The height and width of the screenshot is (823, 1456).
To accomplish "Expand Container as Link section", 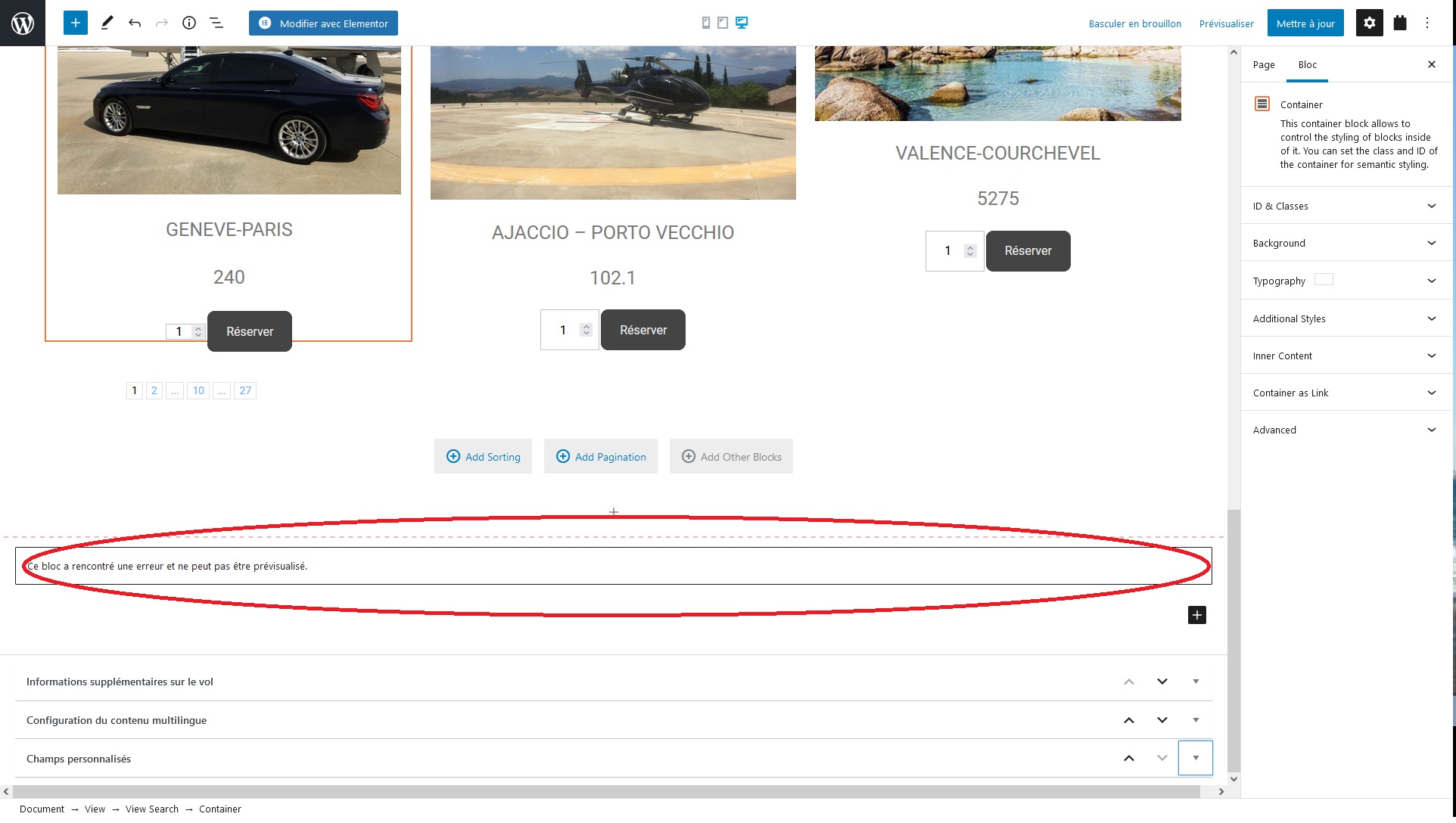I will coord(1346,393).
